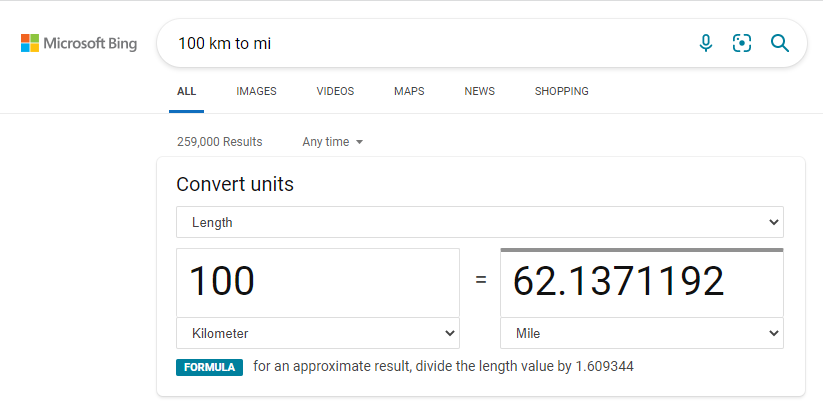Click the 259,000 Results count text
Screen dimensions: 823x412
point(219,142)
